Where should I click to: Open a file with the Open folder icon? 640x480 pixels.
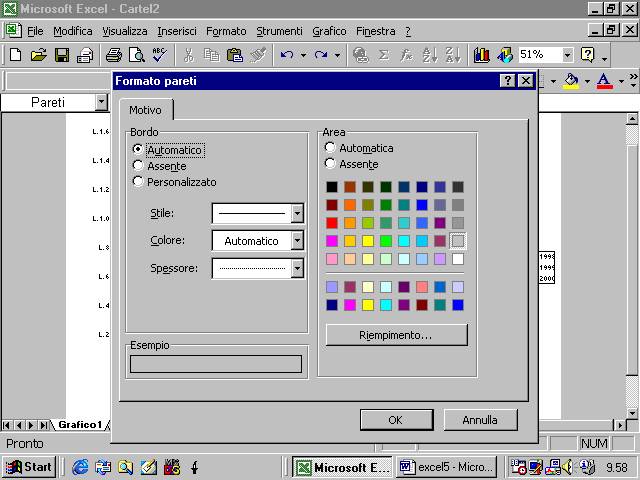[x=39, y=55]
